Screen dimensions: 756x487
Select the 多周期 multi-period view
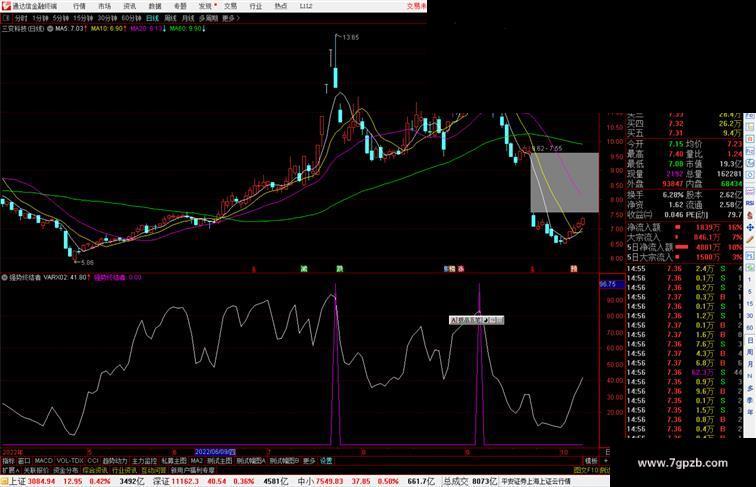(x=208, y=18)
